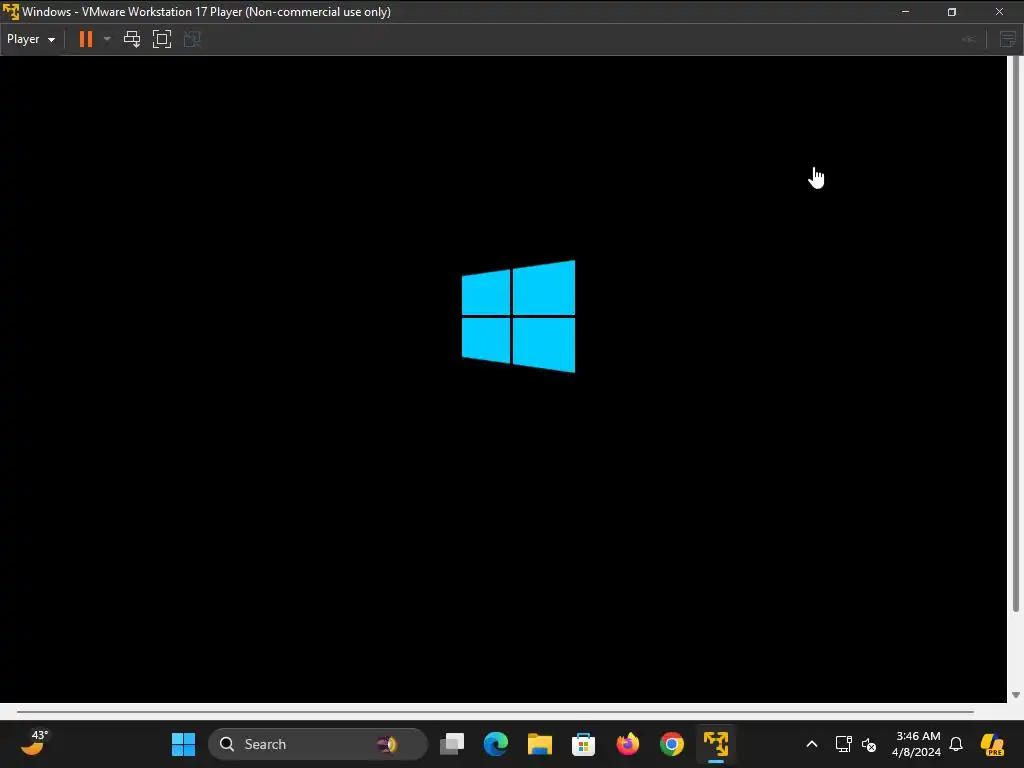Click the search highlight icon in Search box
The image size is (1024, 768).
pos(387,744)
